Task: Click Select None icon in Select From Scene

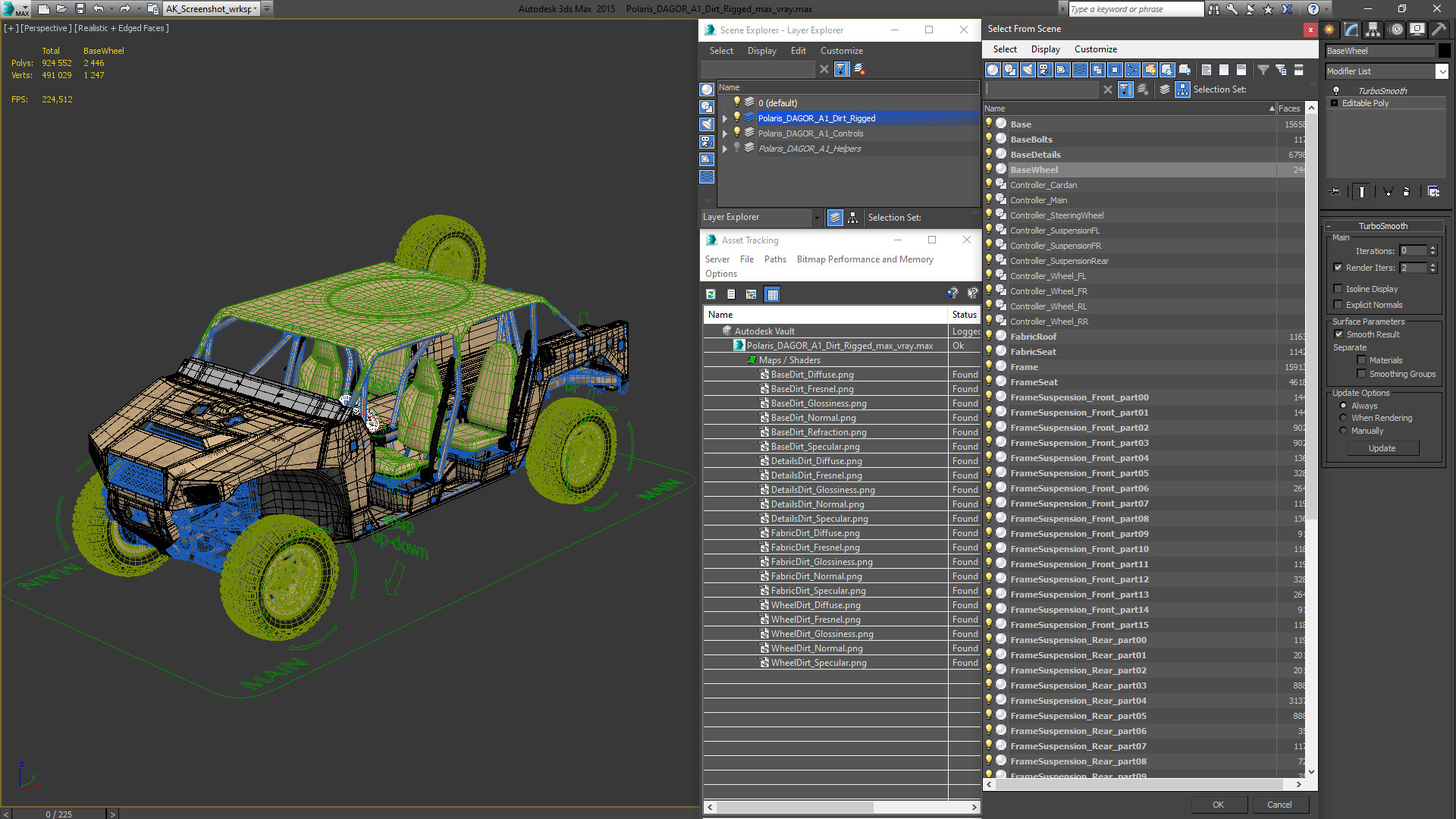Action: point(1223,70)
